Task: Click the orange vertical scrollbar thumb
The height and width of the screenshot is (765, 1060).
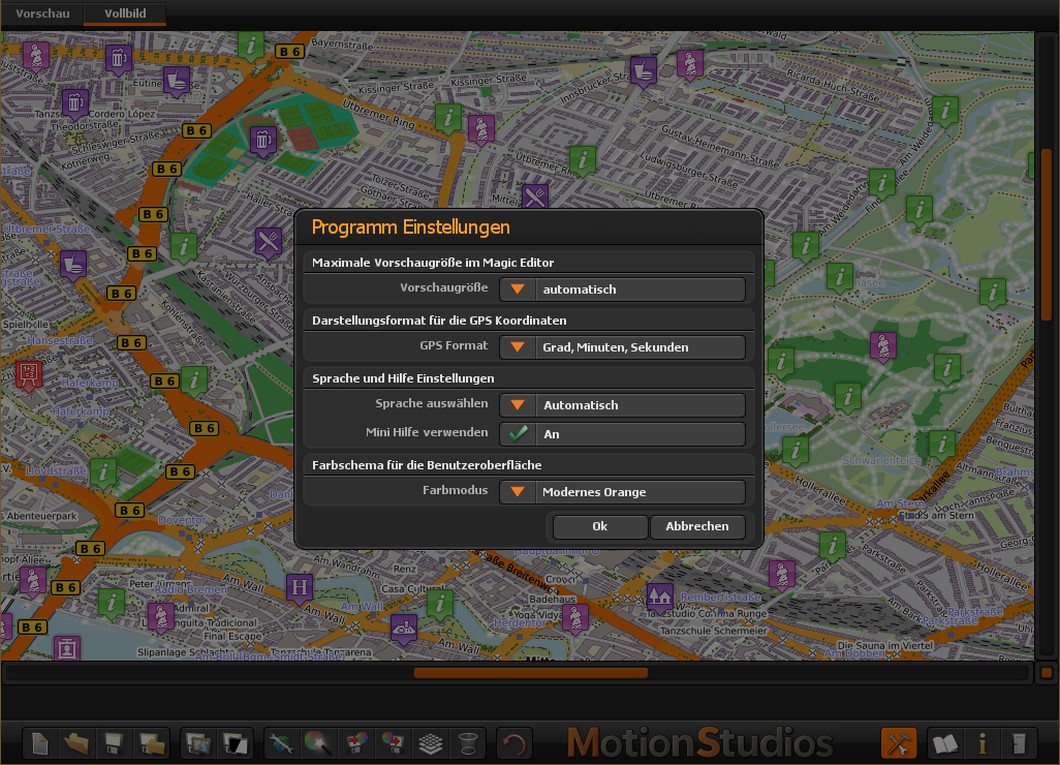Action: pos(1046,235)
